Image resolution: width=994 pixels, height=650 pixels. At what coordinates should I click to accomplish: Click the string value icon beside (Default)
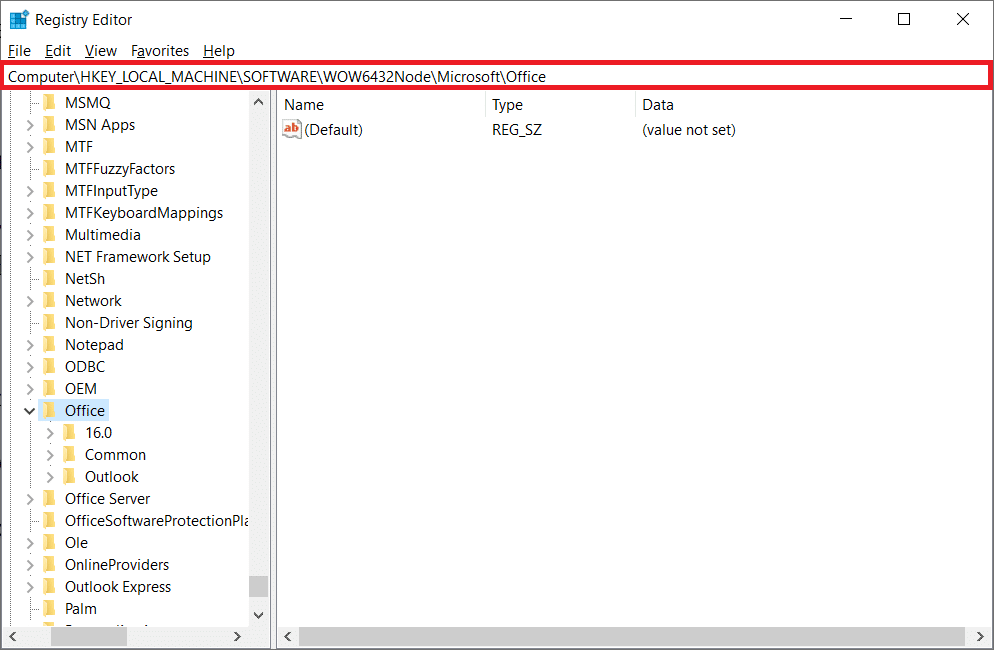[x=292, y=129]
